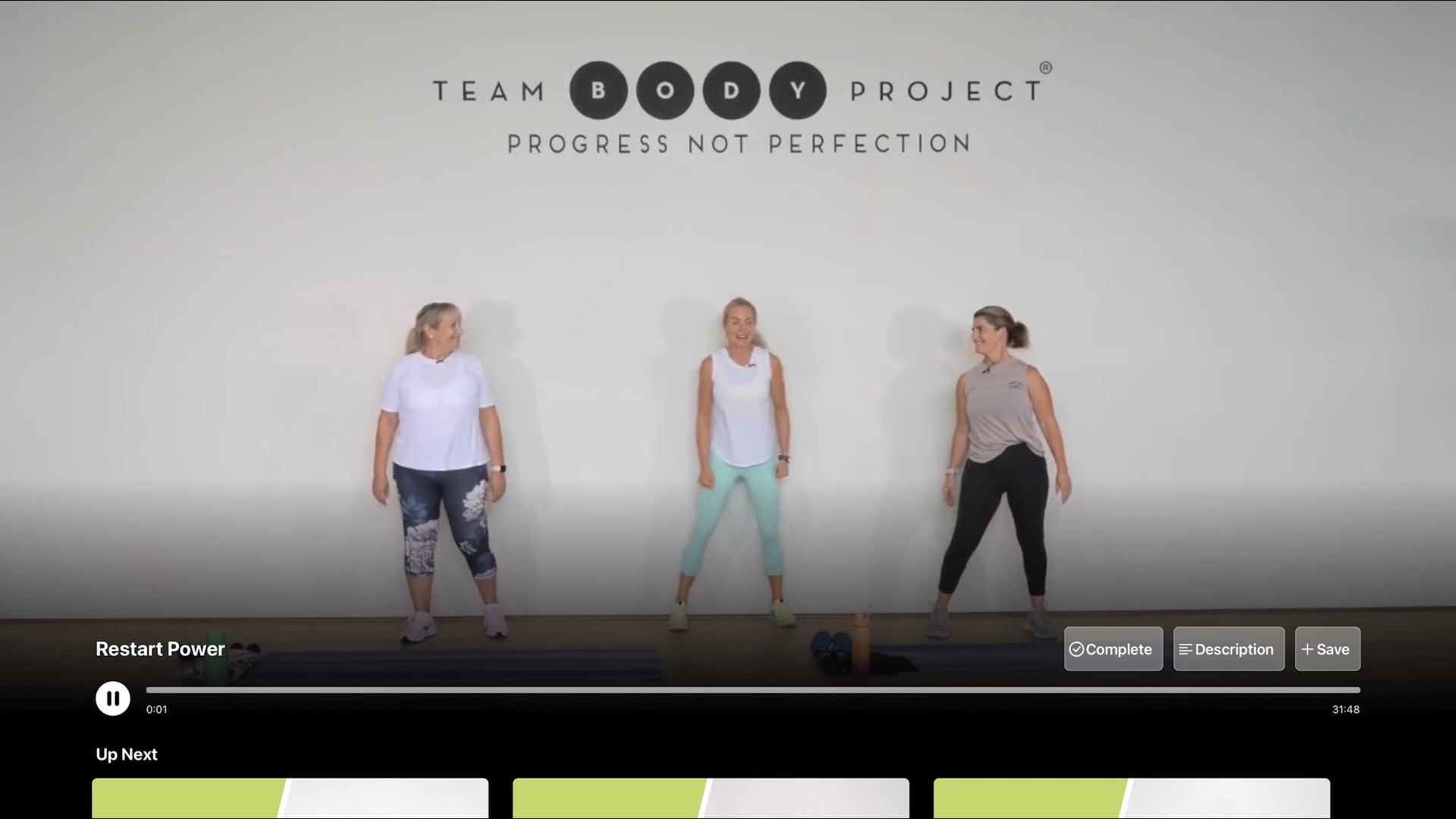The image size is (1456, 819).
Task: Open the Description panel
Action: (1228, 649)
